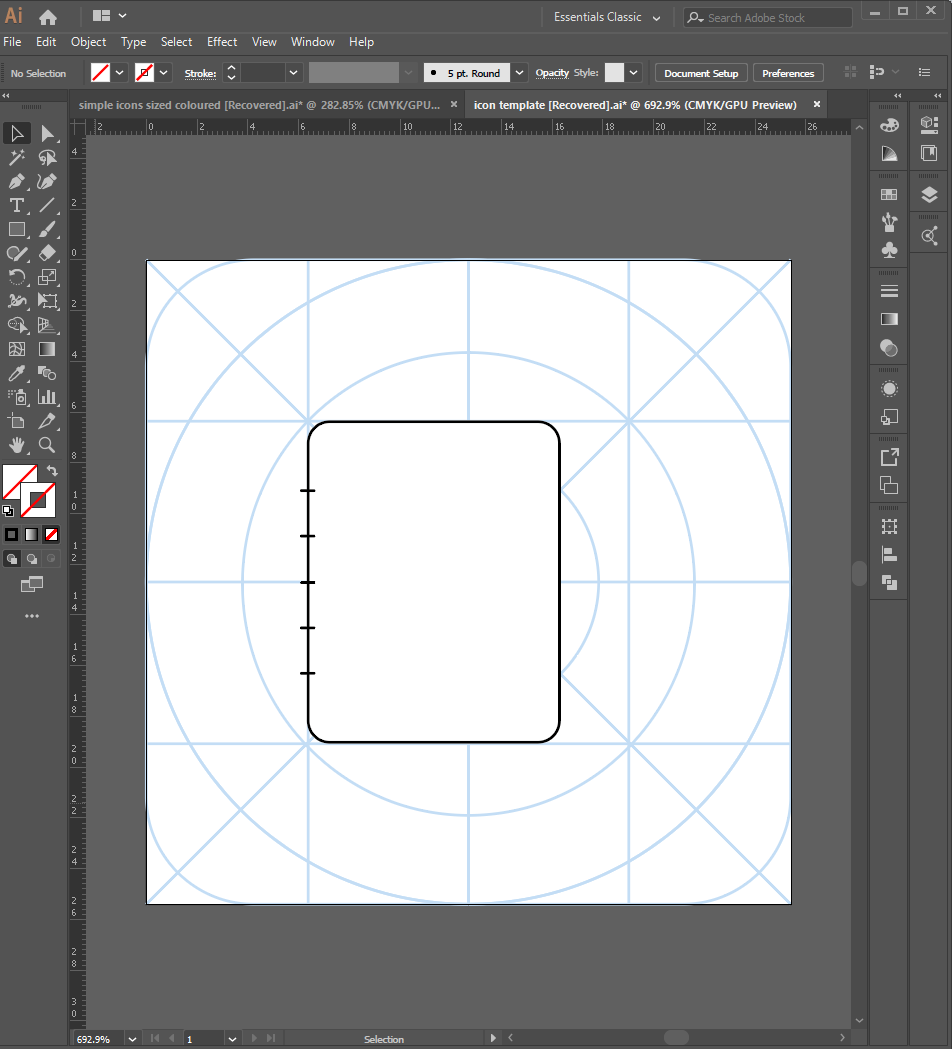
Task: Open the Layers panel
Action: pos(929,195)
